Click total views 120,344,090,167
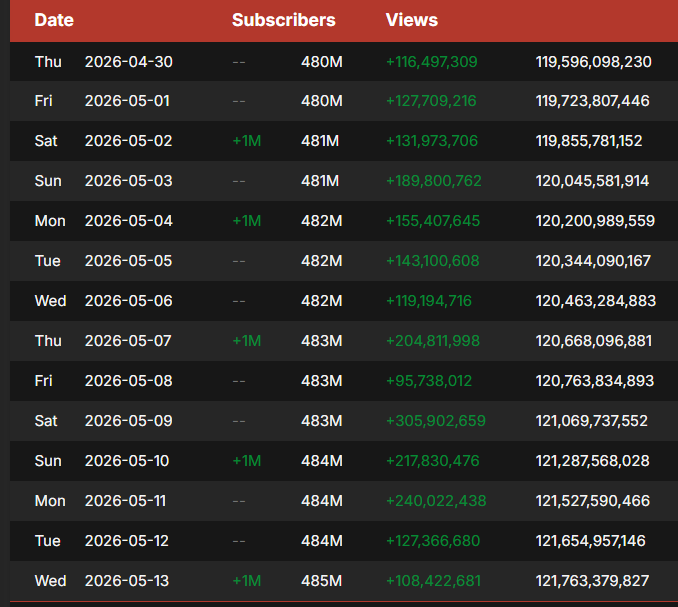Viewport: 678px width, 607px height. click(x=593, y=261)
